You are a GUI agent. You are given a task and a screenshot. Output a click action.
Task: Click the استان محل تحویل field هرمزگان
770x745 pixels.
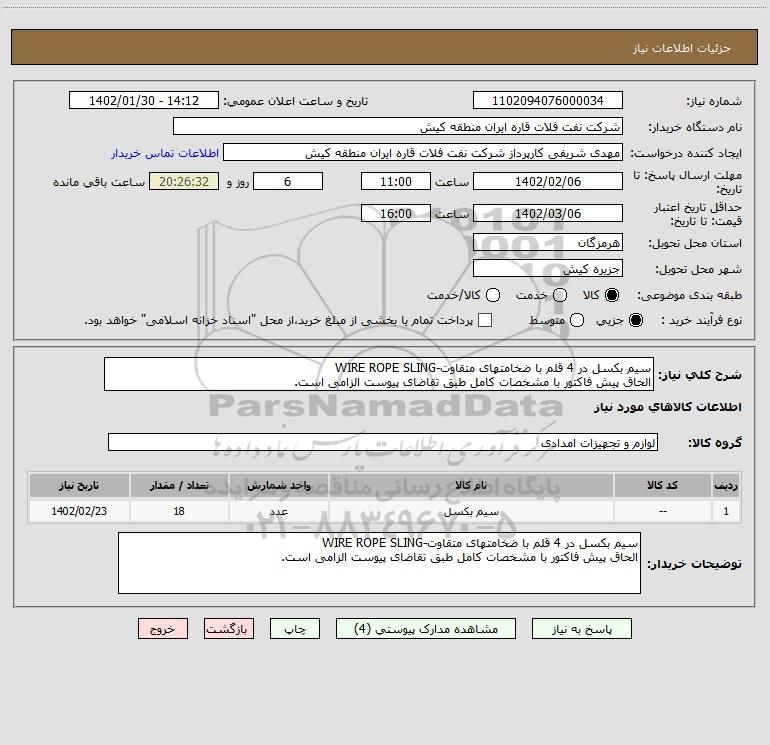548,243
